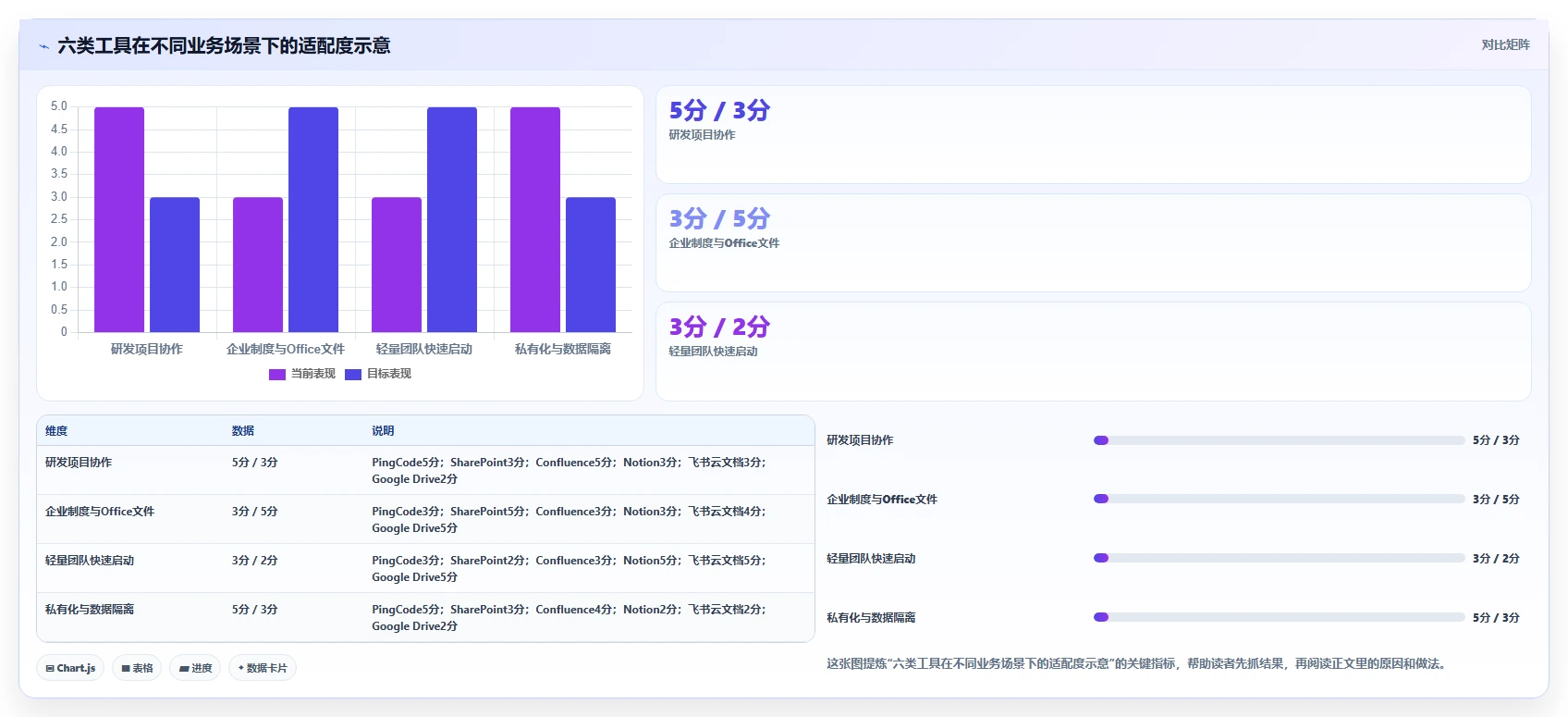1568x717 pixels.
Task: Click the description starting PingCode5分；SharePoint3分；Confluence4分
Action: click(x=570, y=618)
